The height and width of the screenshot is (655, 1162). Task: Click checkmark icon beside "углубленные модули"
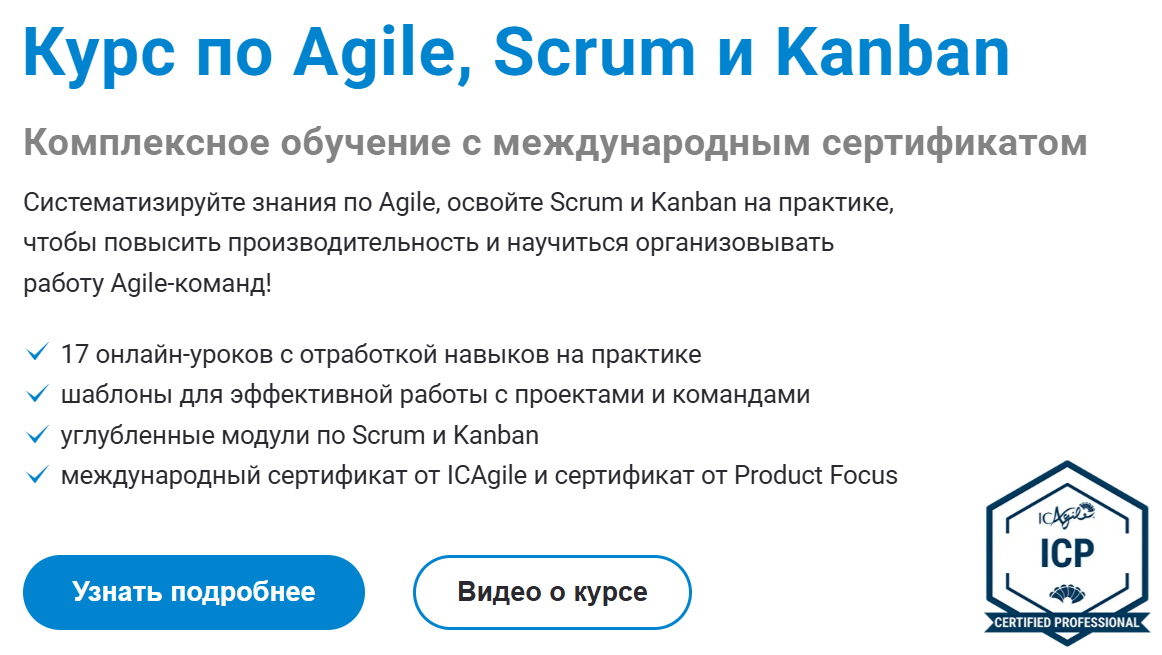click(x=38, y=435)
